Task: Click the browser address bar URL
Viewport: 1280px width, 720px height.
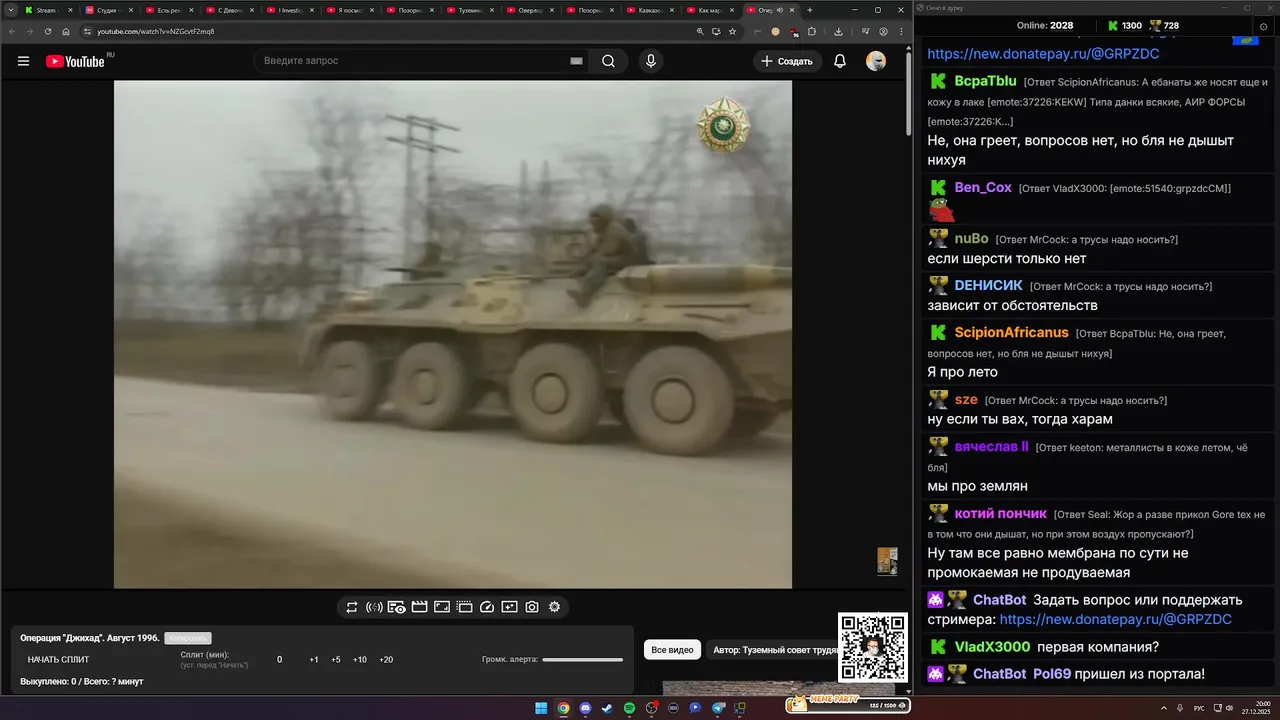Action: (x=155, y=31)
